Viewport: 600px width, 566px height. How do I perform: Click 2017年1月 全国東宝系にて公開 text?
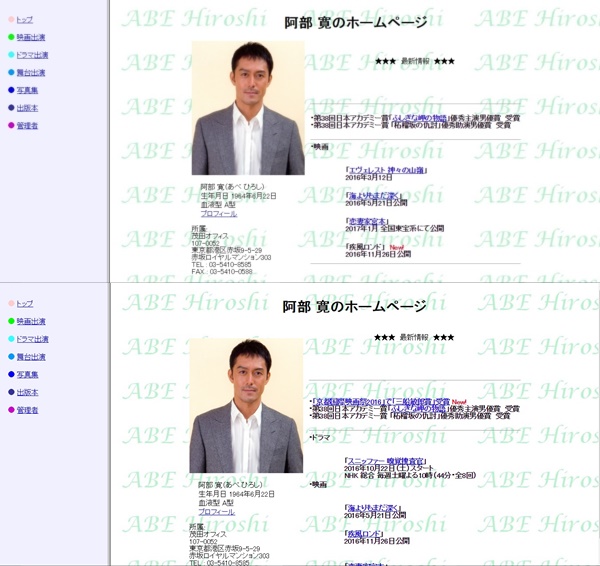click(395, 228)
